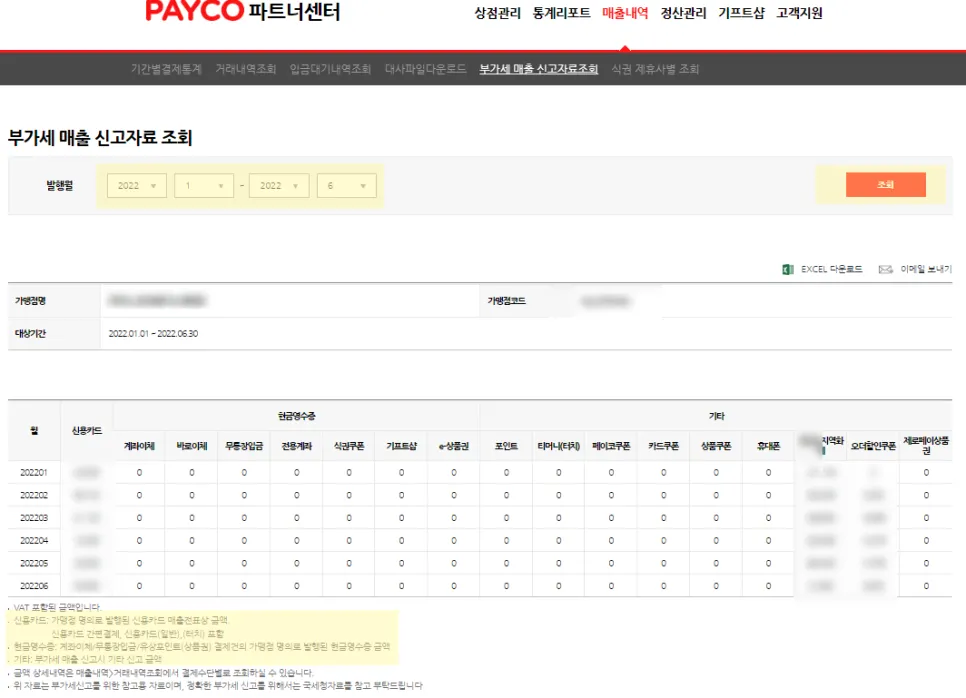The height and width of the screenshot is (698, 966).
Task: Click the 티머니(터치) column header
Action: [558, 446]
